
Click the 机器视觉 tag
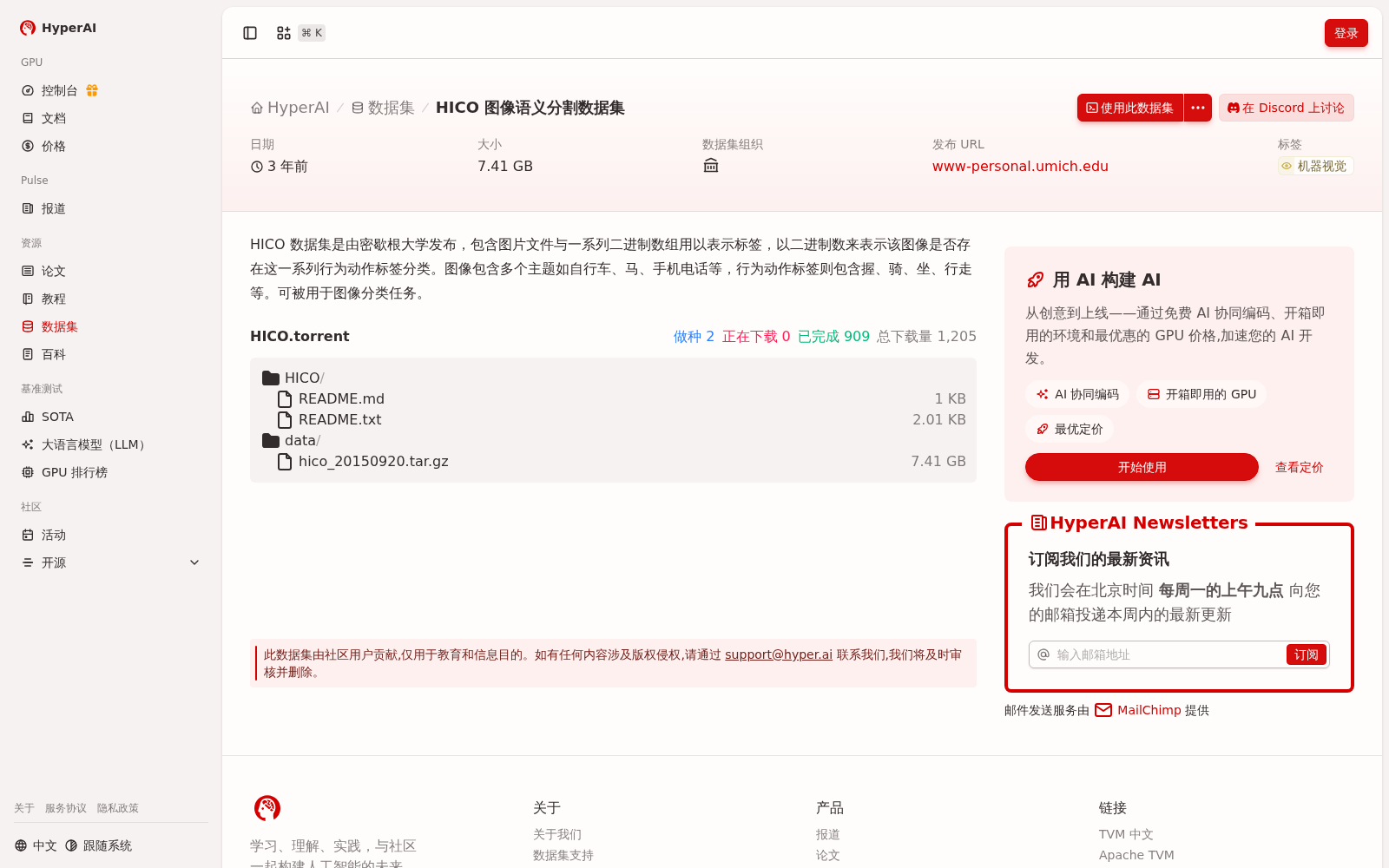point(1315,166)
